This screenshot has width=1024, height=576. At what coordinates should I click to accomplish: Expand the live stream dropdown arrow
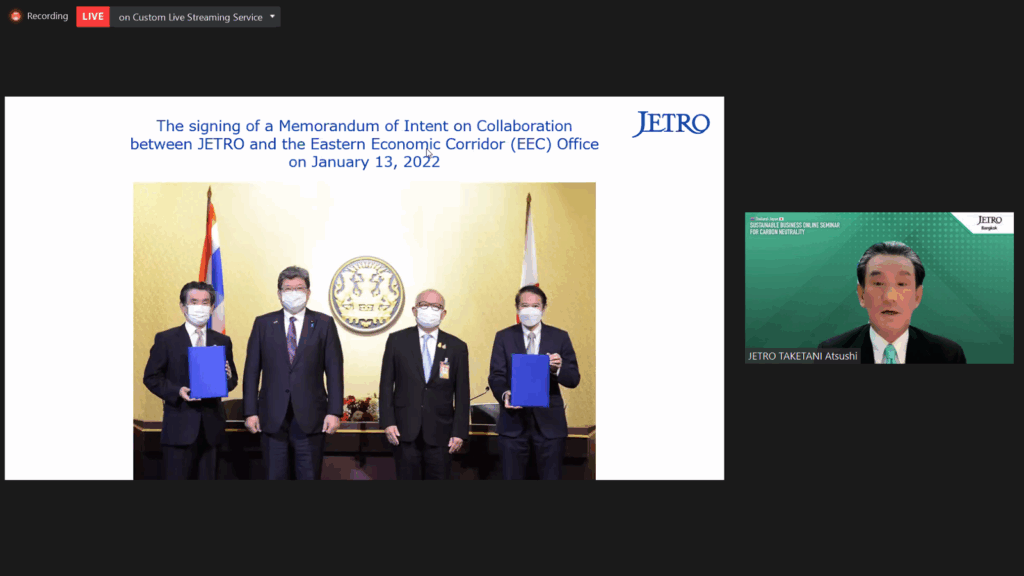pos(272,16)
